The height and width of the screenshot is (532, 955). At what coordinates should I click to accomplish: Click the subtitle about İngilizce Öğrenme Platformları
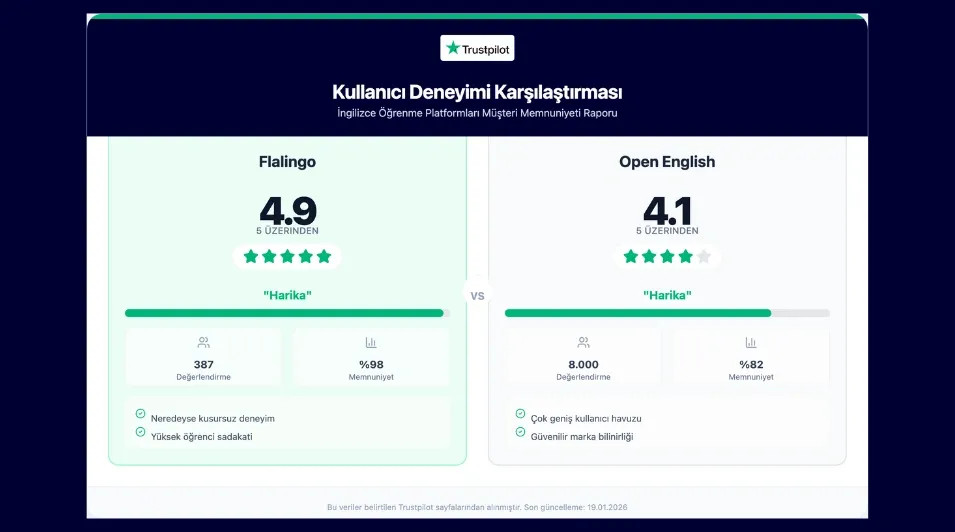(x=477, y=113)
